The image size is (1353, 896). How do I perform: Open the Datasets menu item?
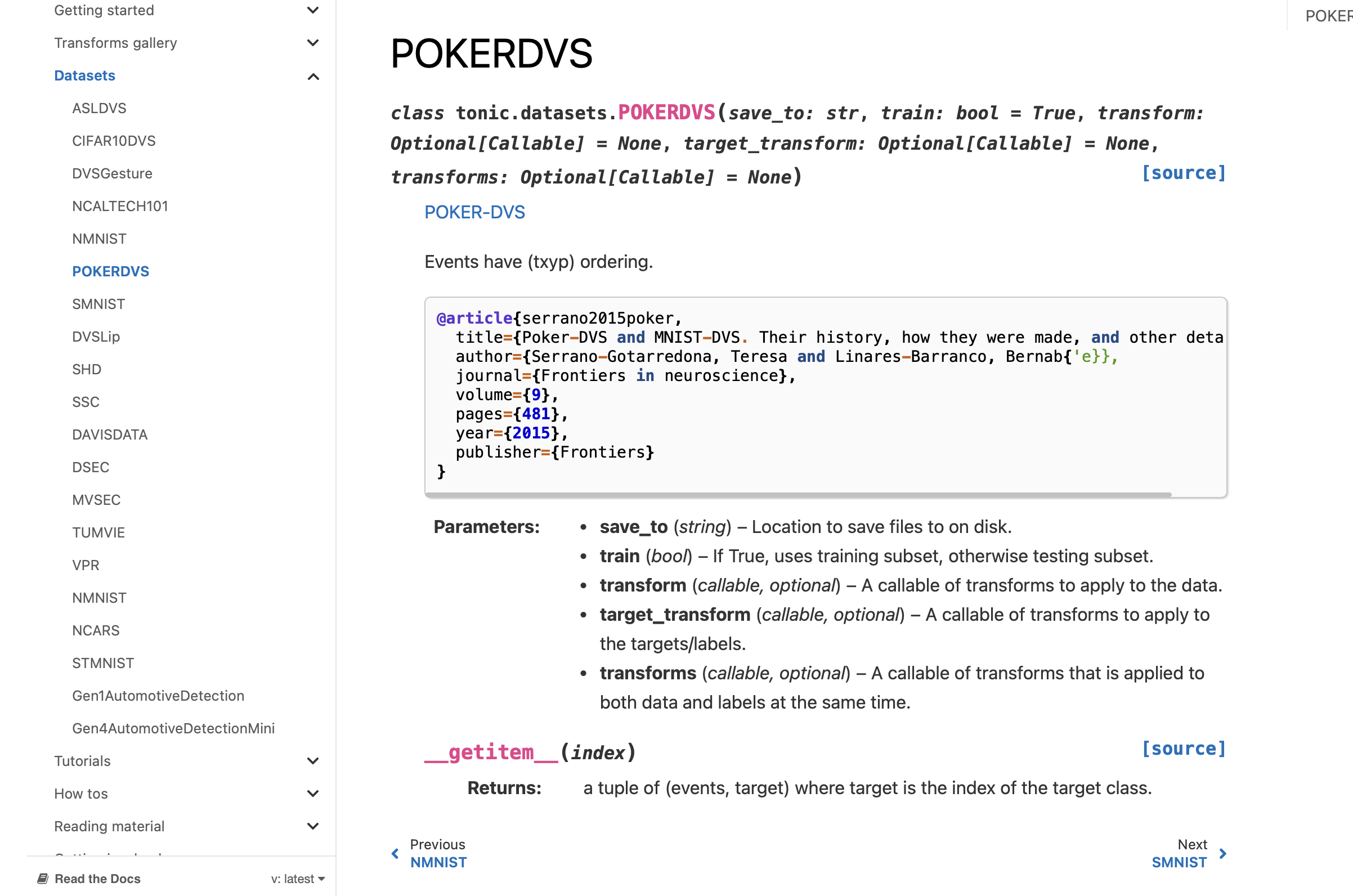(84, 75)
